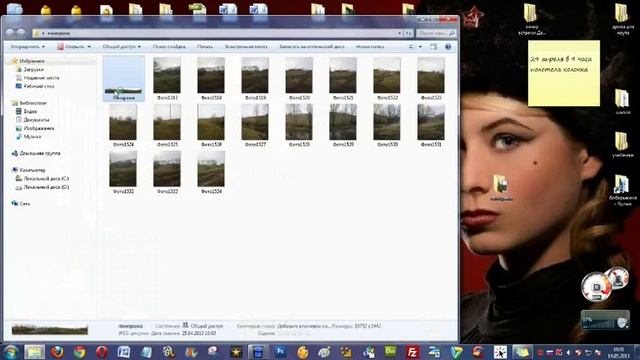Open Рабочий стол in sidebar
Image resolution: width=640 pixels, height=360 pixels.
coord(35,86)
